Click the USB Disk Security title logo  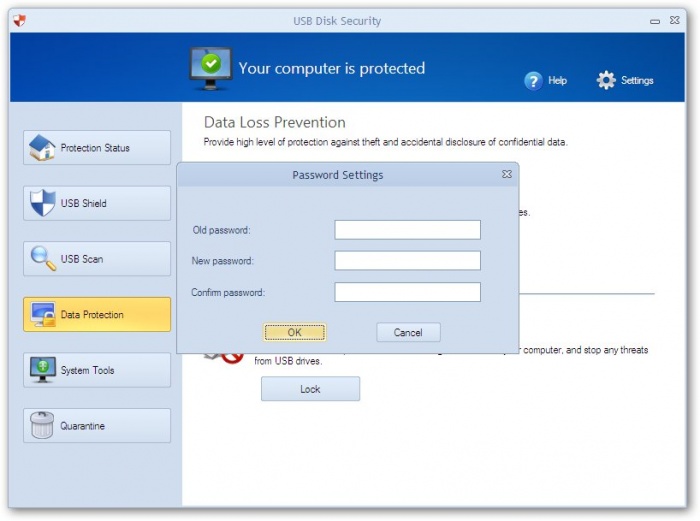coord(19,21)
